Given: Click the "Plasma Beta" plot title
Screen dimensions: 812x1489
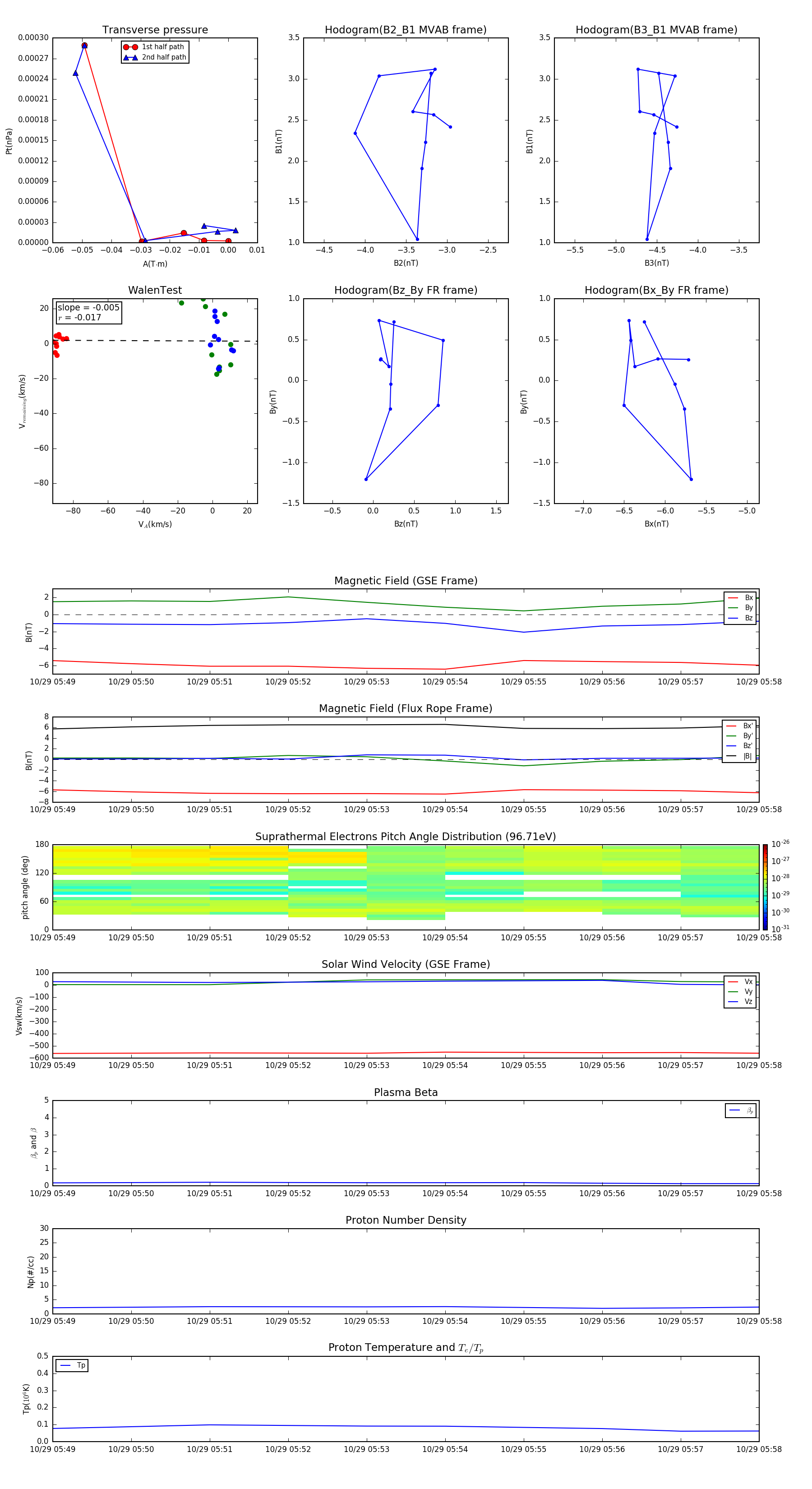Looking at the screenshot, I should [406, 1092].
